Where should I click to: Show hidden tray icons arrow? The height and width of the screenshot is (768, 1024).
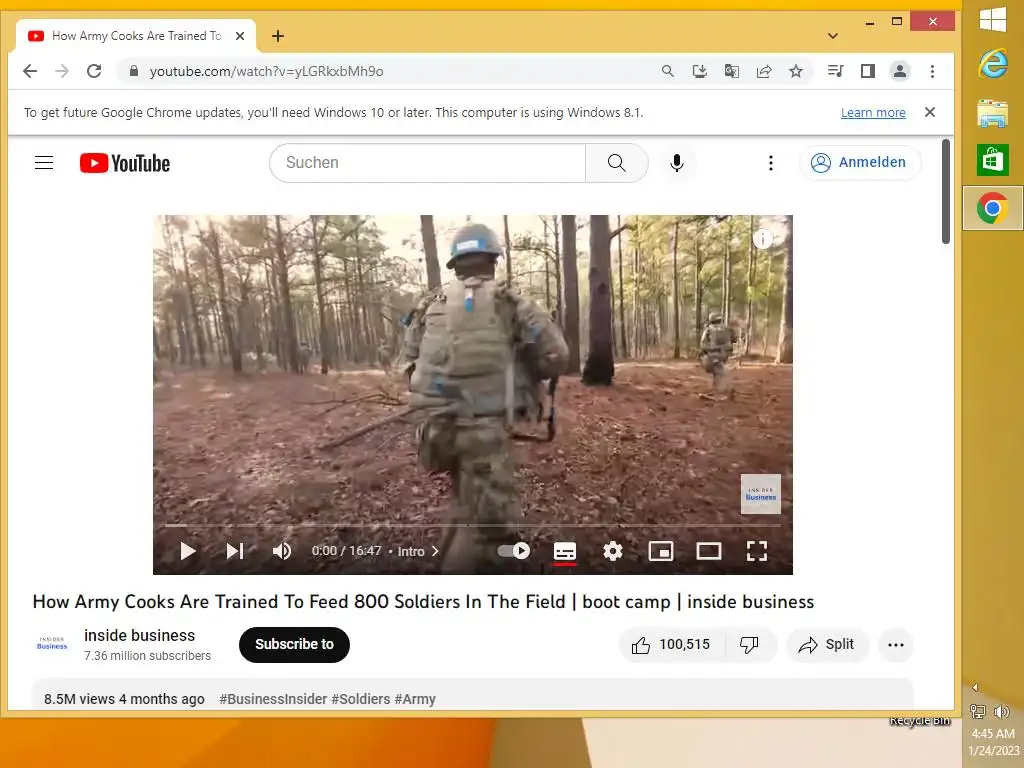(975, 687)
